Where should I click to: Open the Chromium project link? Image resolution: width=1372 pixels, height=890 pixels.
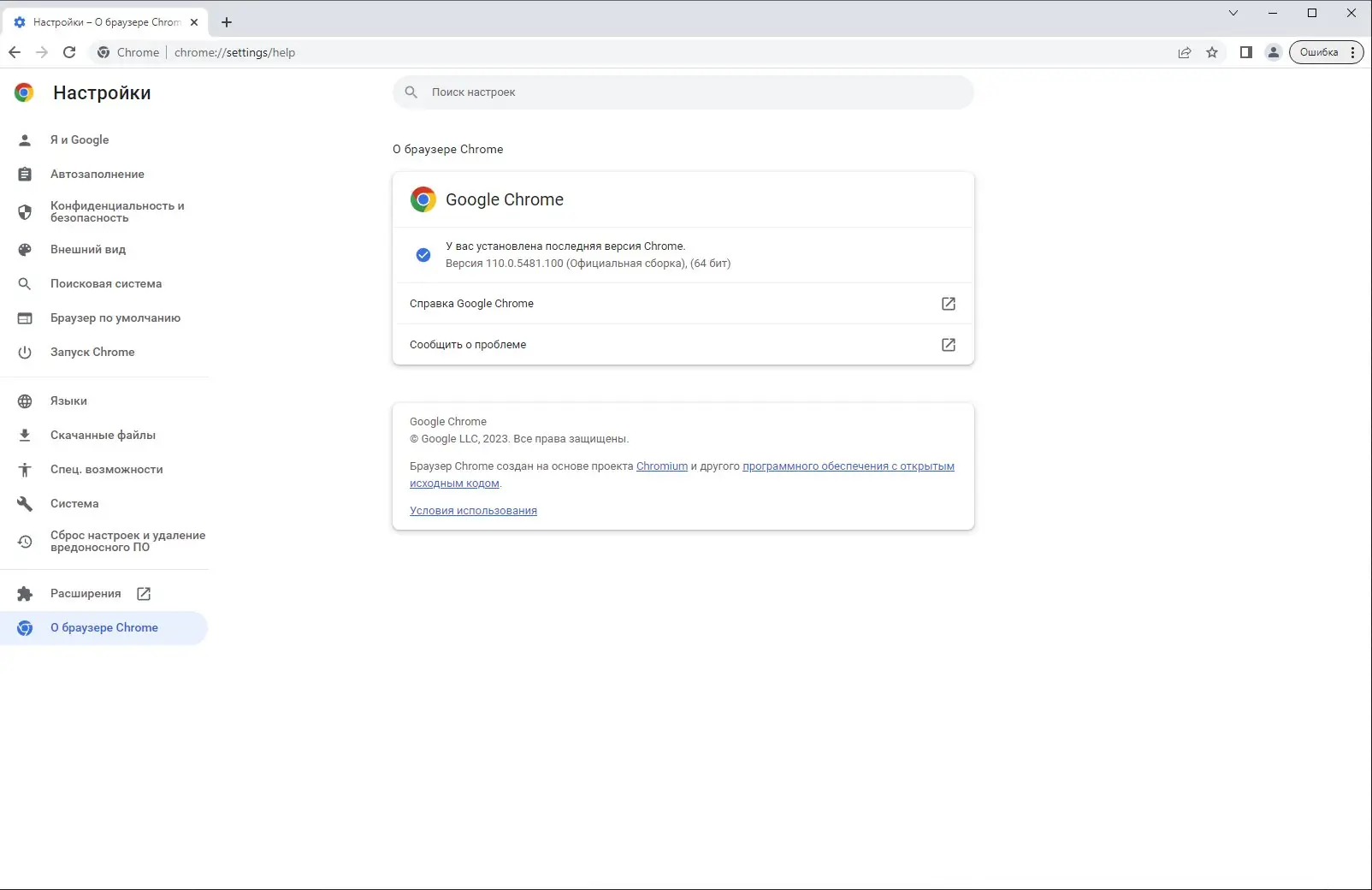661,466
